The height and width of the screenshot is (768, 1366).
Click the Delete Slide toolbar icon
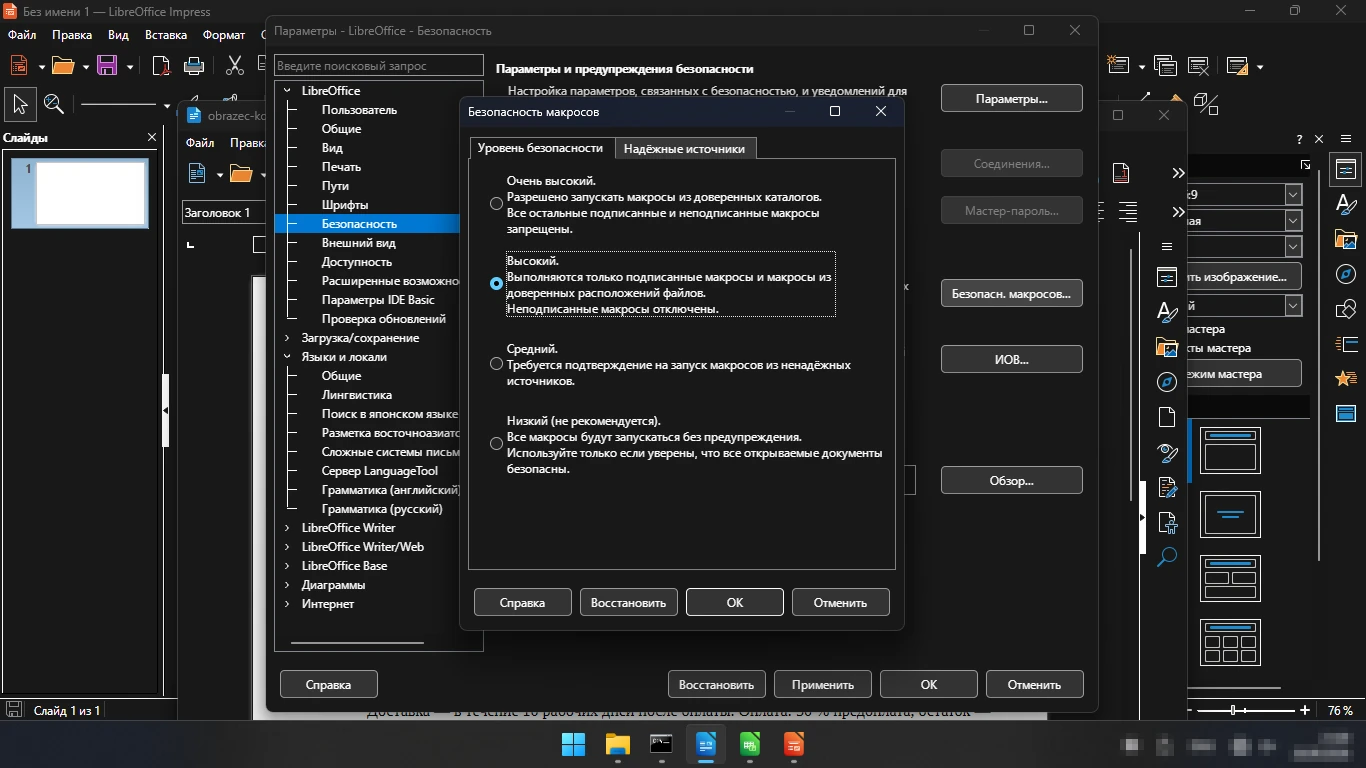click(x=1199, y=66)
